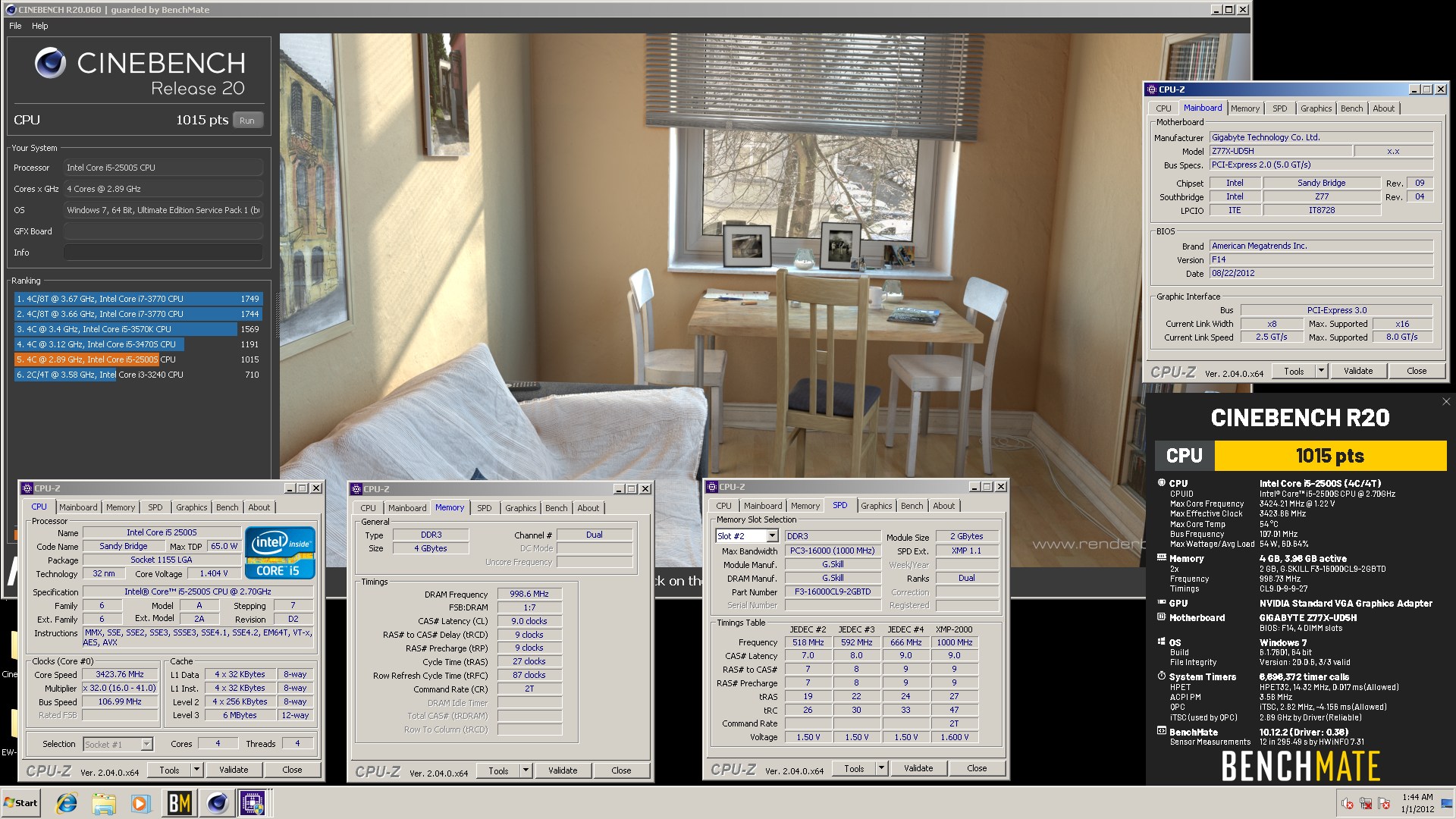Click the yellow 1015 pts score bar in BenchMate
Viewport: 1456px width, 819px height.
pyautogui.click(x=1330, y=456)
